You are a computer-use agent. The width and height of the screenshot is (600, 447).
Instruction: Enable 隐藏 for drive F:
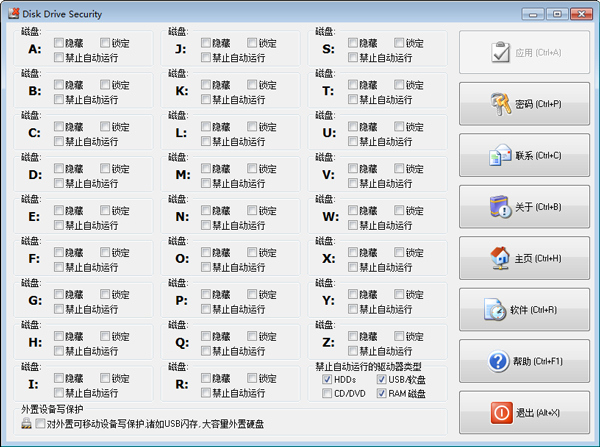click(x=59, y=252)
